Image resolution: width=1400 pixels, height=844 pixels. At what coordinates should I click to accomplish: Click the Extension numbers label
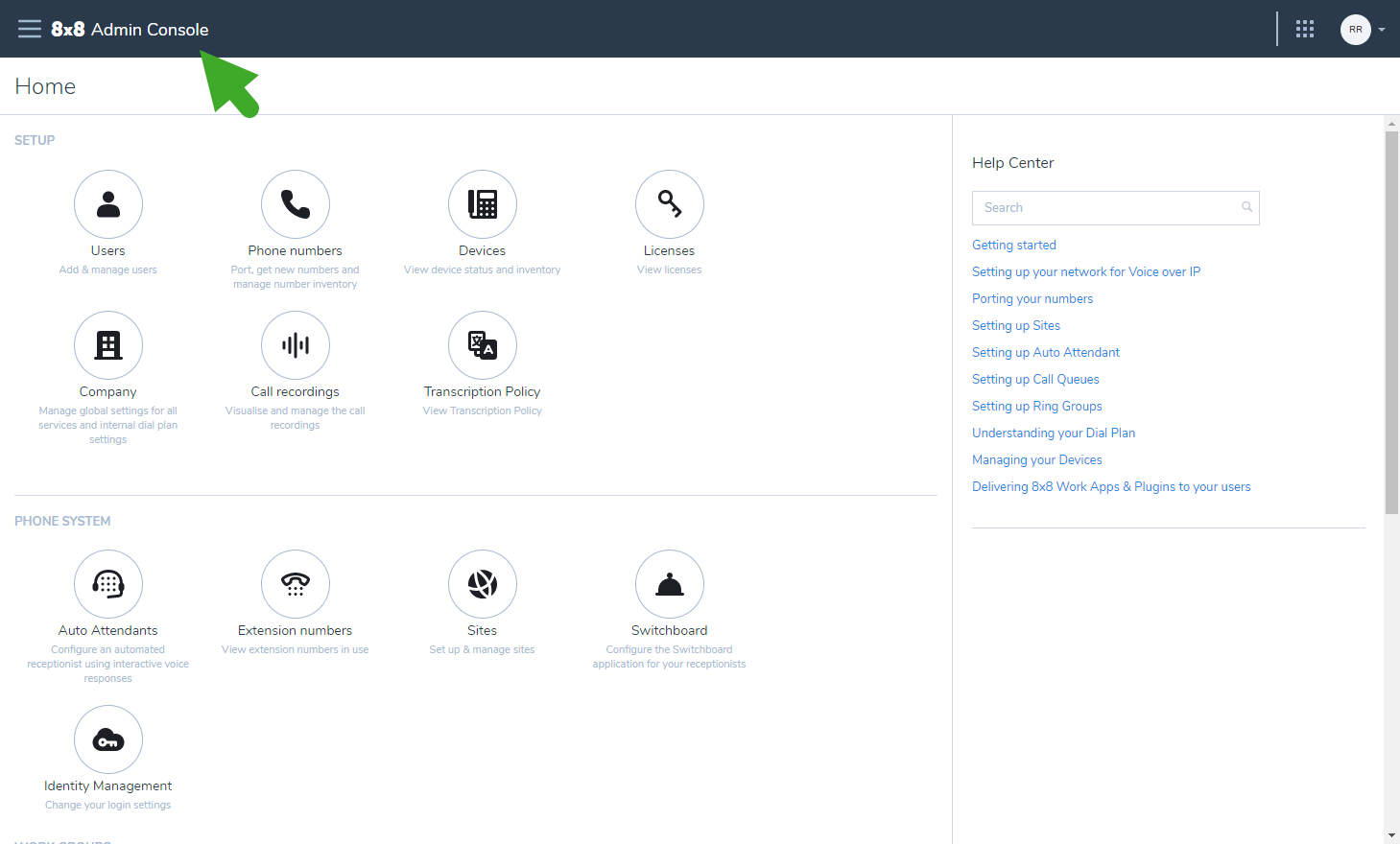(296, 630)
